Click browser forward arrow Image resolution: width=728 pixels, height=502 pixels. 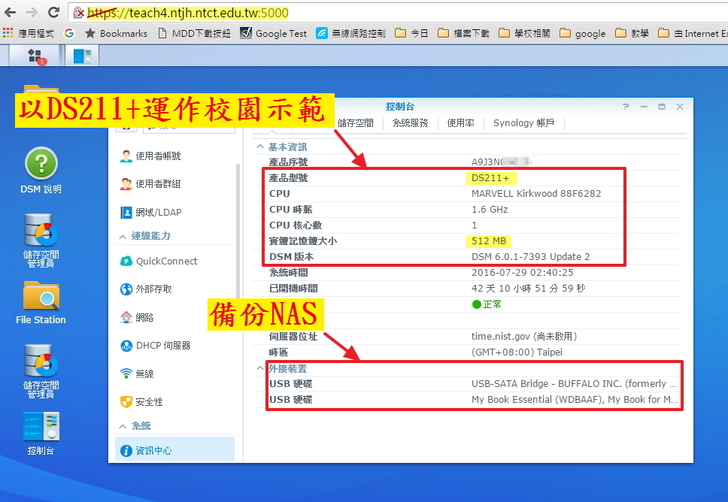tap(32, 13)
